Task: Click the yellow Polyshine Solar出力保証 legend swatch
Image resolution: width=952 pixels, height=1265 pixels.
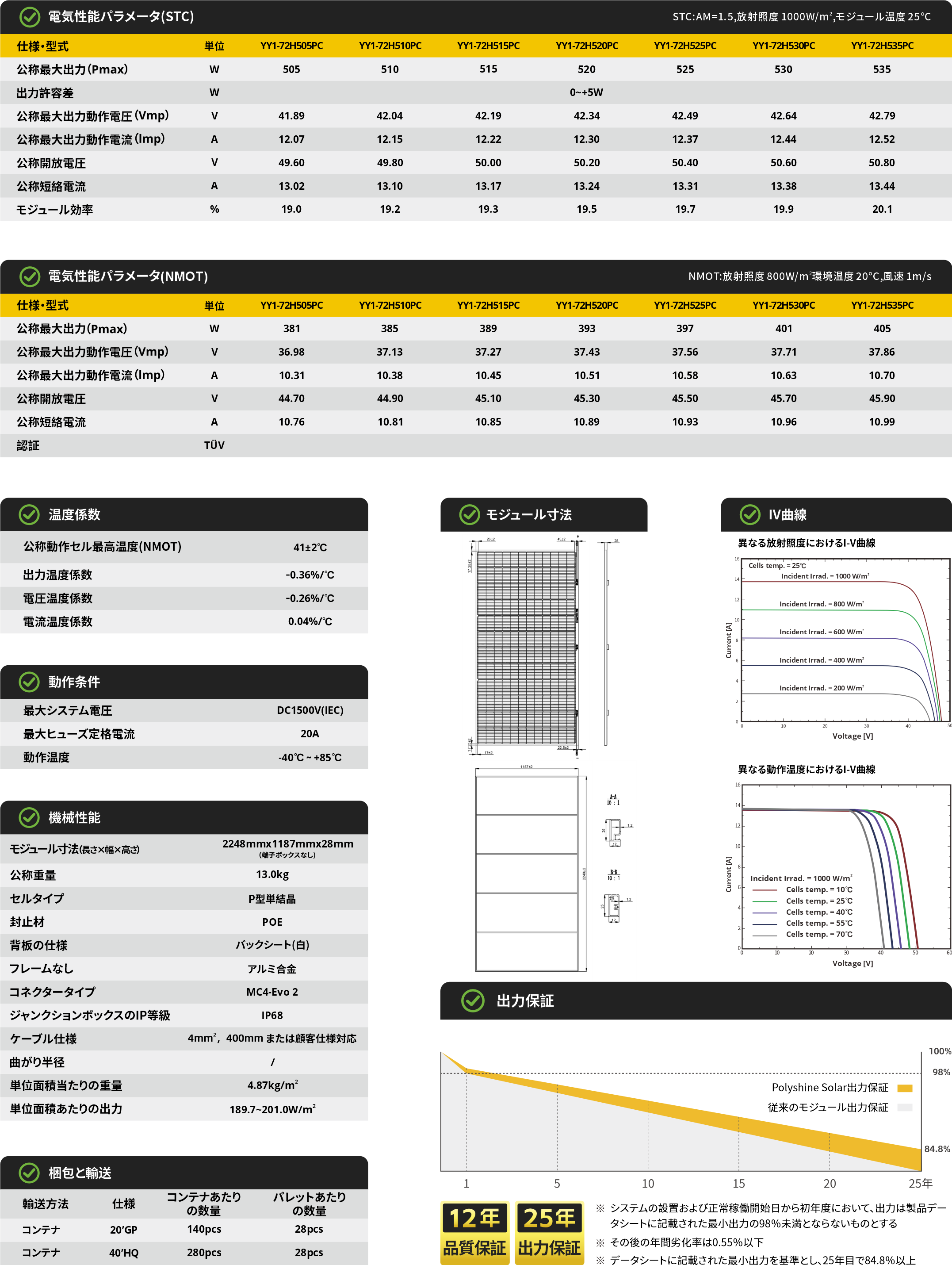Action: (x=905, y=1088)
